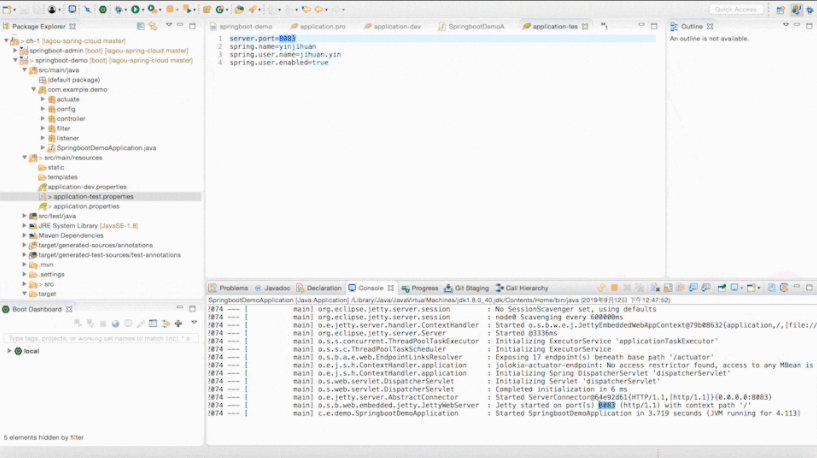Click the Debug bug icon in toolbar

119,9
